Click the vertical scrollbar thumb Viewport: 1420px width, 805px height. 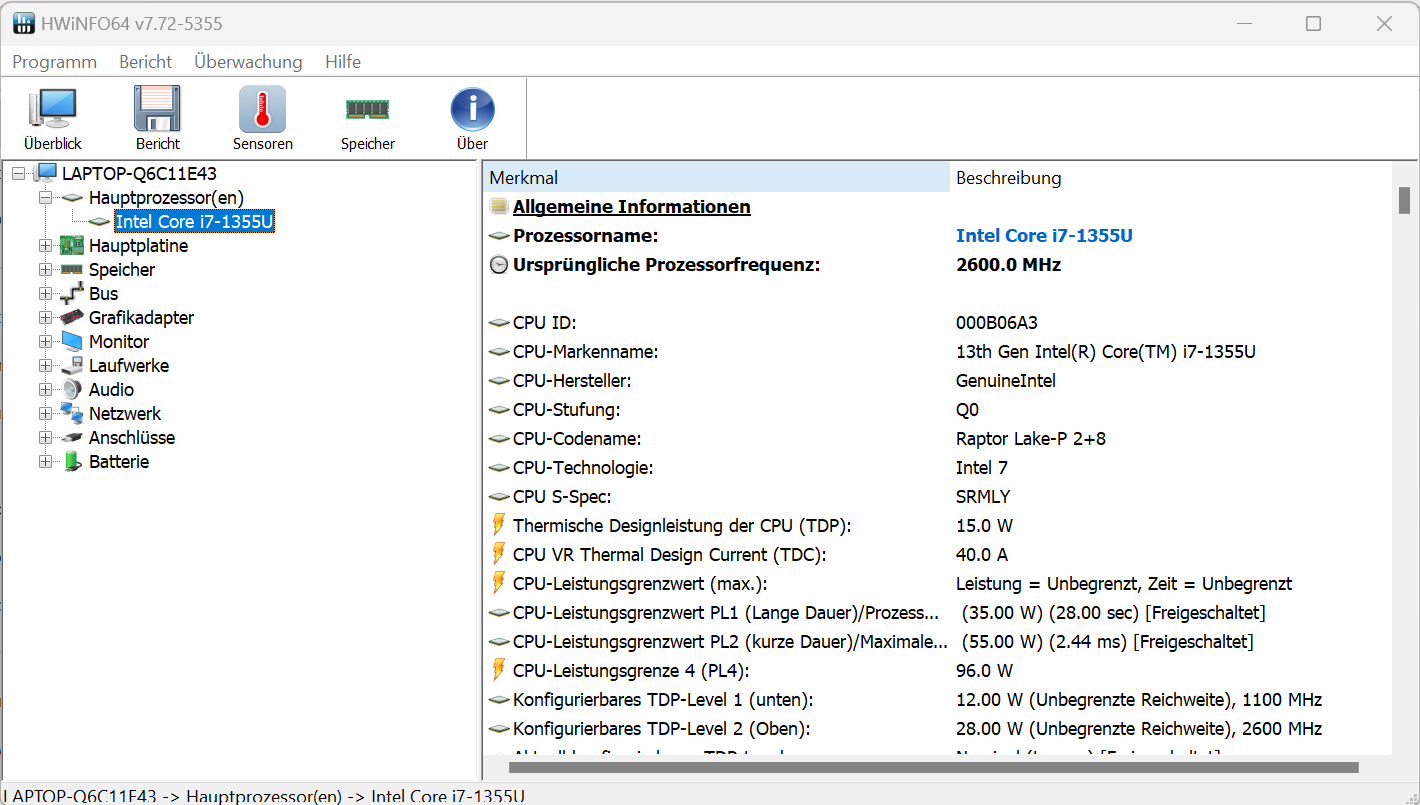(1404, 200)
